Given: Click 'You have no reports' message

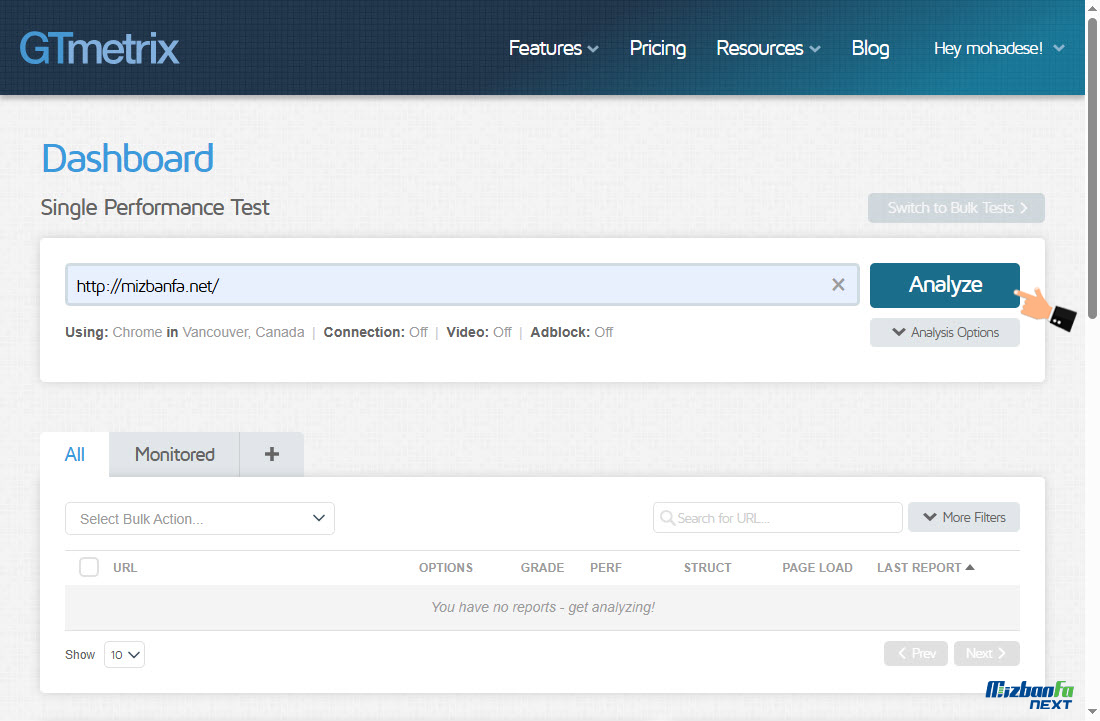Looking at the screenshot, I should (542, 607).
